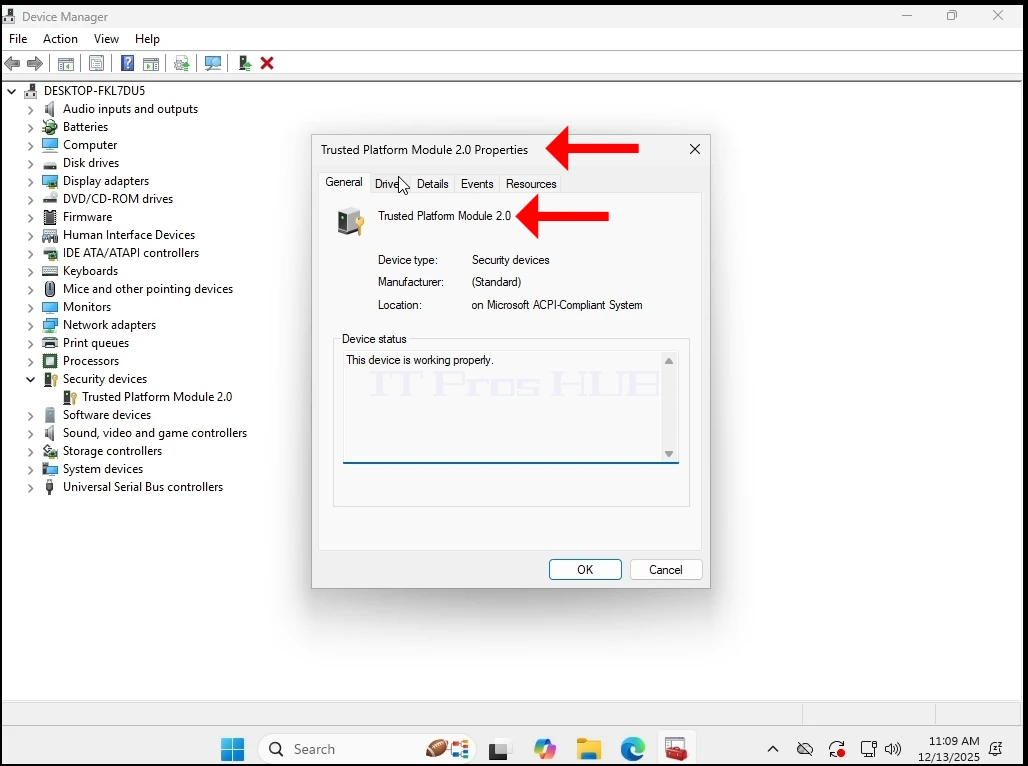Select Print queues tree item

[96, 343]
